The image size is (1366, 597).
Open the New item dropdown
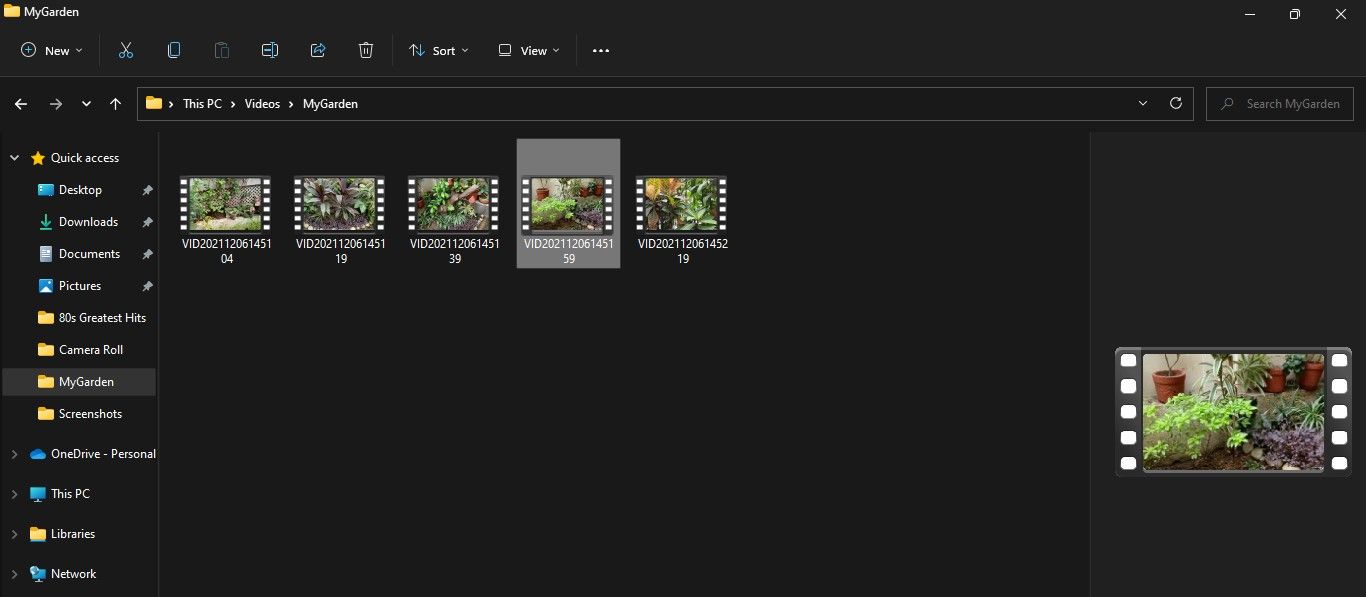tap(52, 50)
